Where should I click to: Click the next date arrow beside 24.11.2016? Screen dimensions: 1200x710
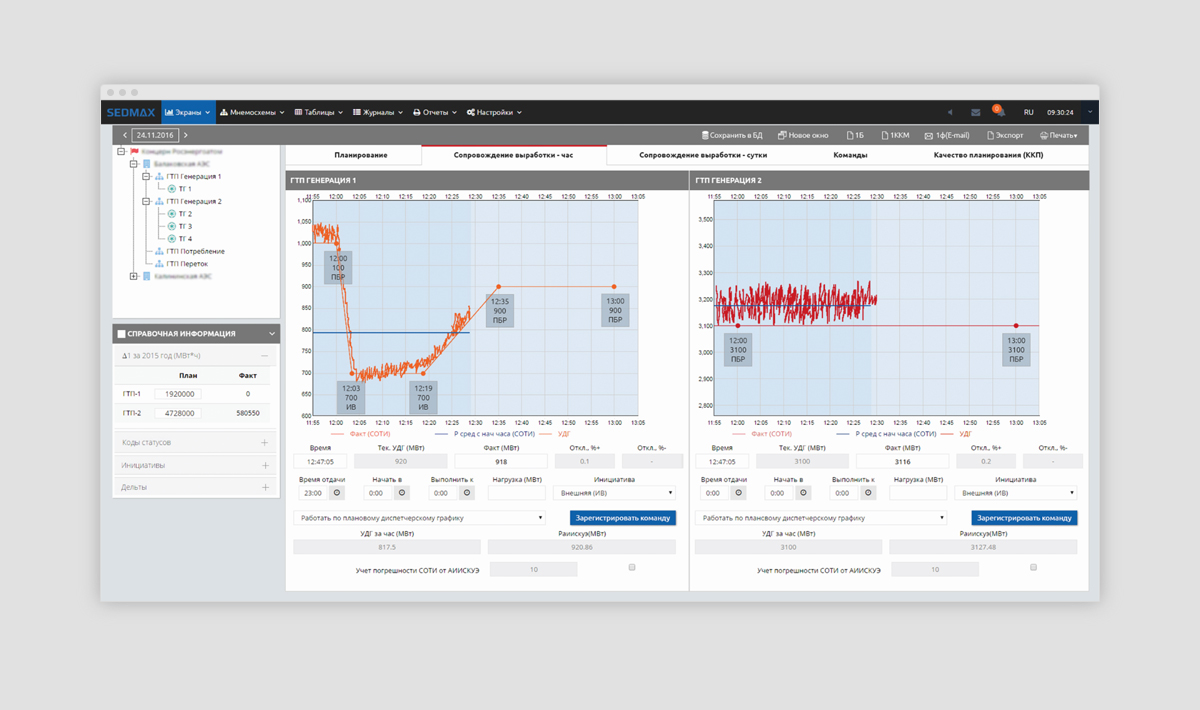pyautogui.click(x=186, y=135)
